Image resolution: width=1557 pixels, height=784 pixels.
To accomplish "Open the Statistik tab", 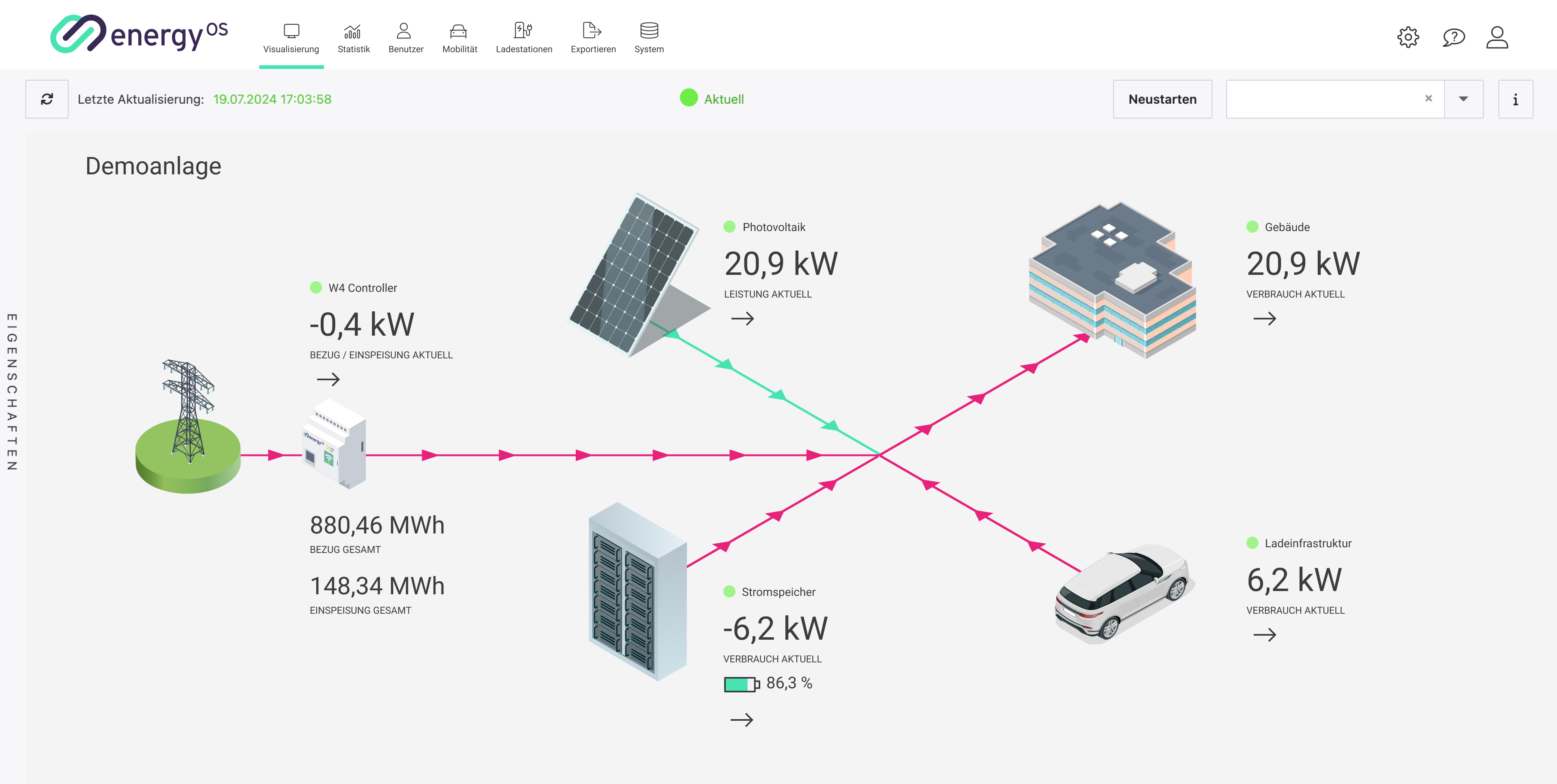I will coord(353,38).
